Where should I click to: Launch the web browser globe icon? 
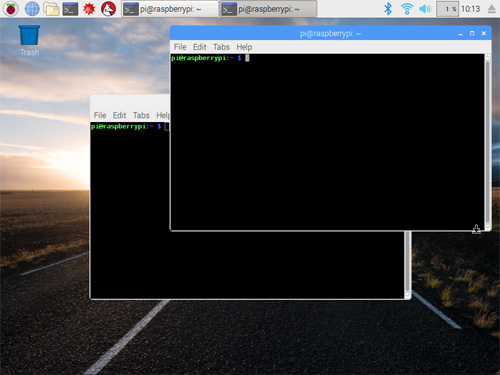(x=32, y=9)
